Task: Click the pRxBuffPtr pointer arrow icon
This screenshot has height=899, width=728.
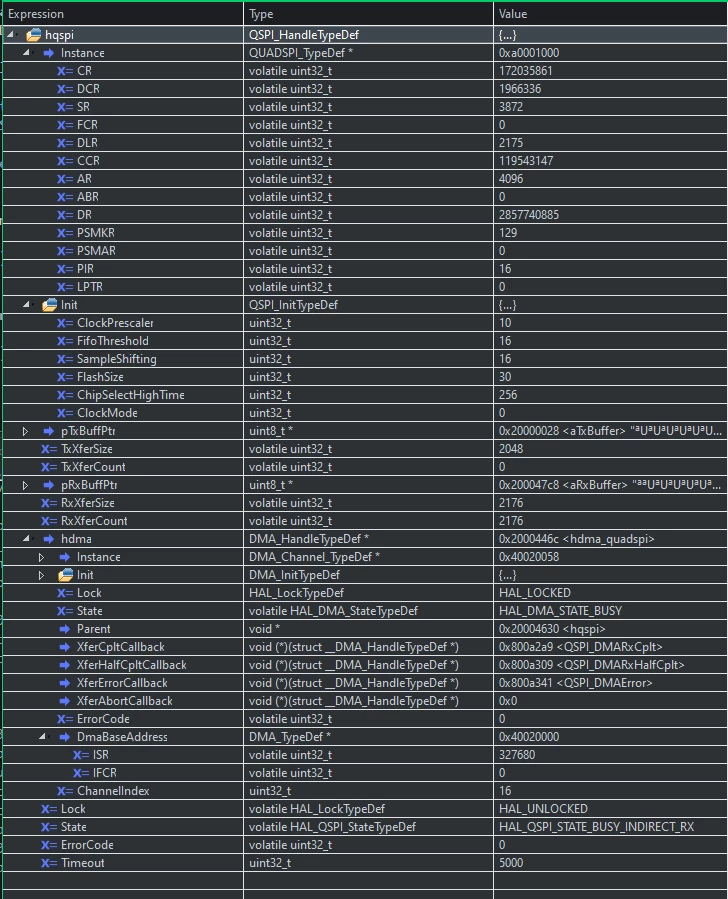Action: tap(49, 484)
